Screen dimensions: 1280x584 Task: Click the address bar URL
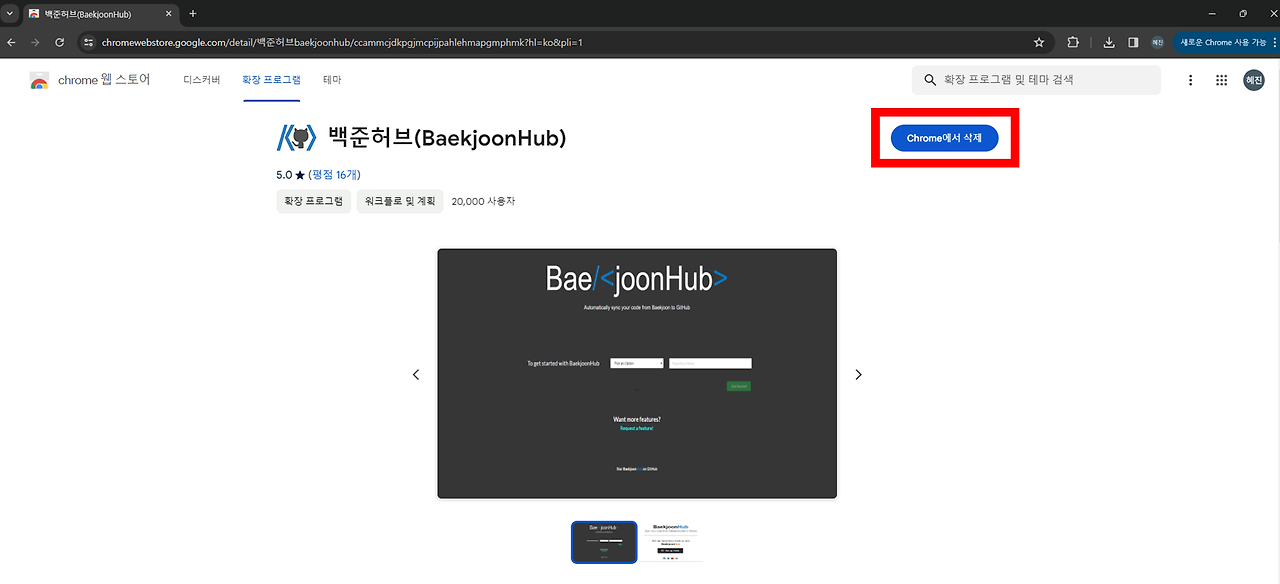click(342, 43)
